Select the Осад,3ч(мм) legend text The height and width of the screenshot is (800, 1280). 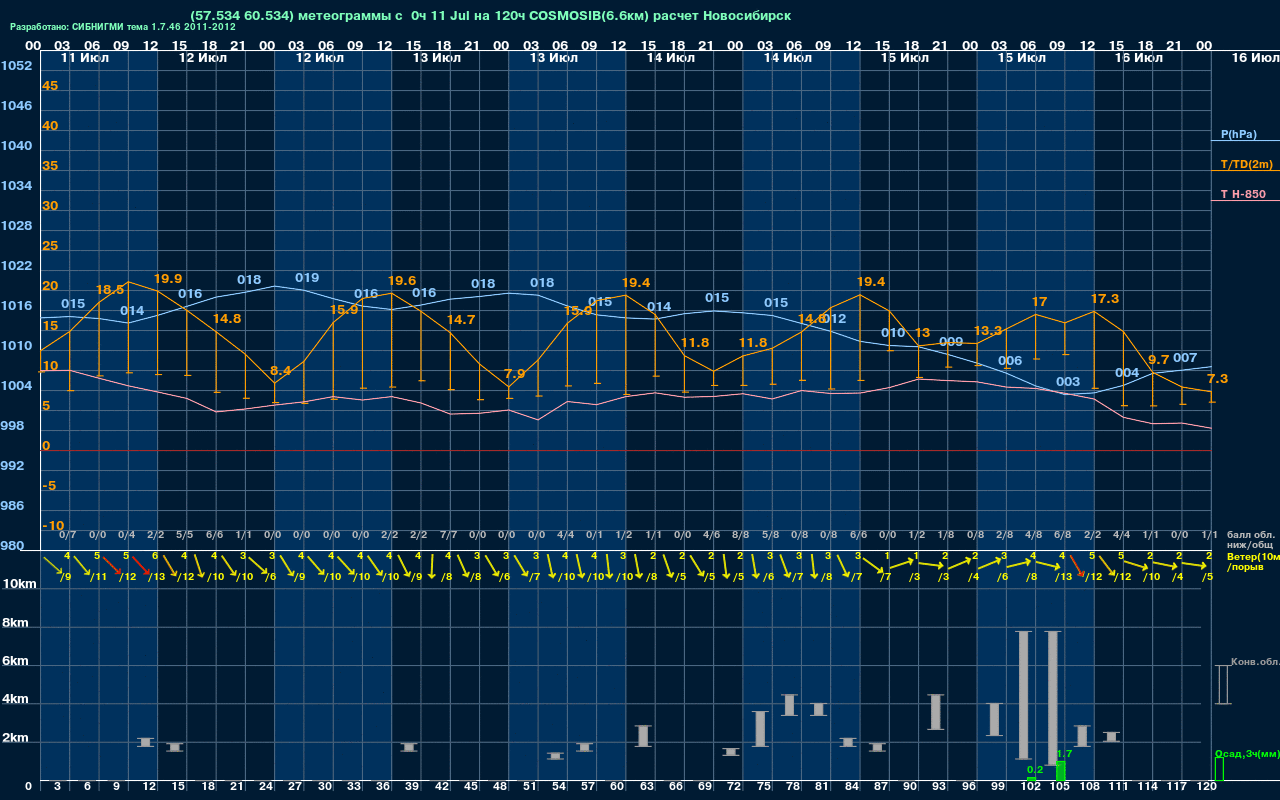1246,753
